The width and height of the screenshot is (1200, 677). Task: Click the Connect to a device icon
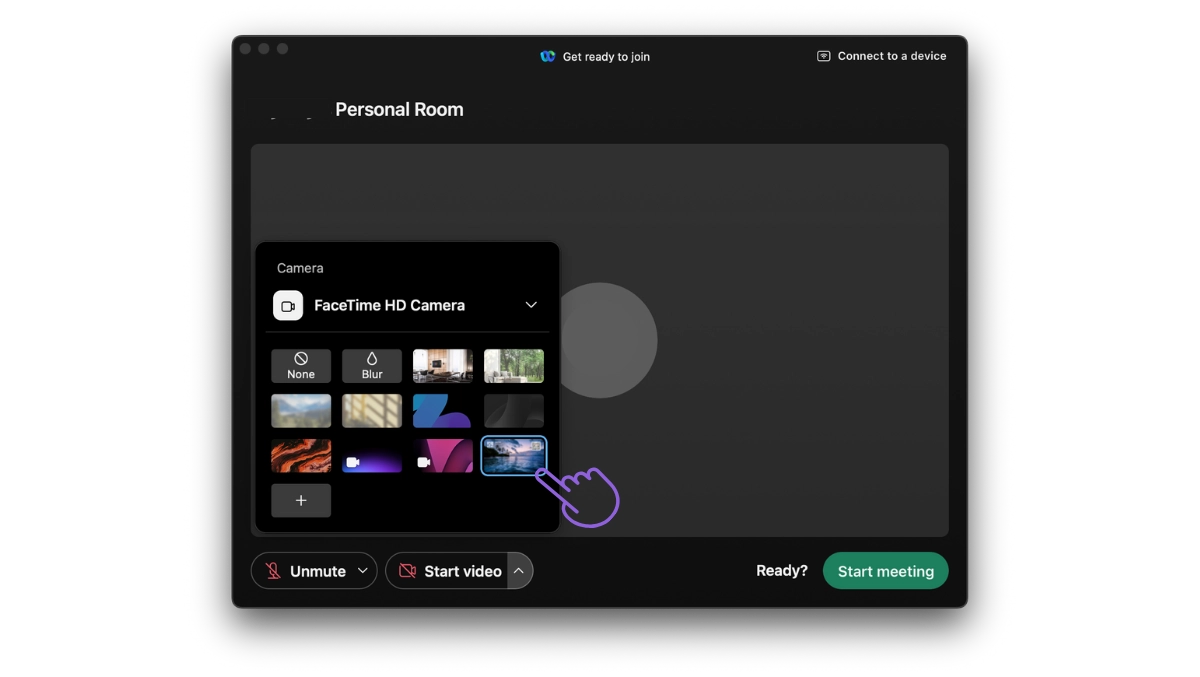pyautogui.click(x=822, y=56)
